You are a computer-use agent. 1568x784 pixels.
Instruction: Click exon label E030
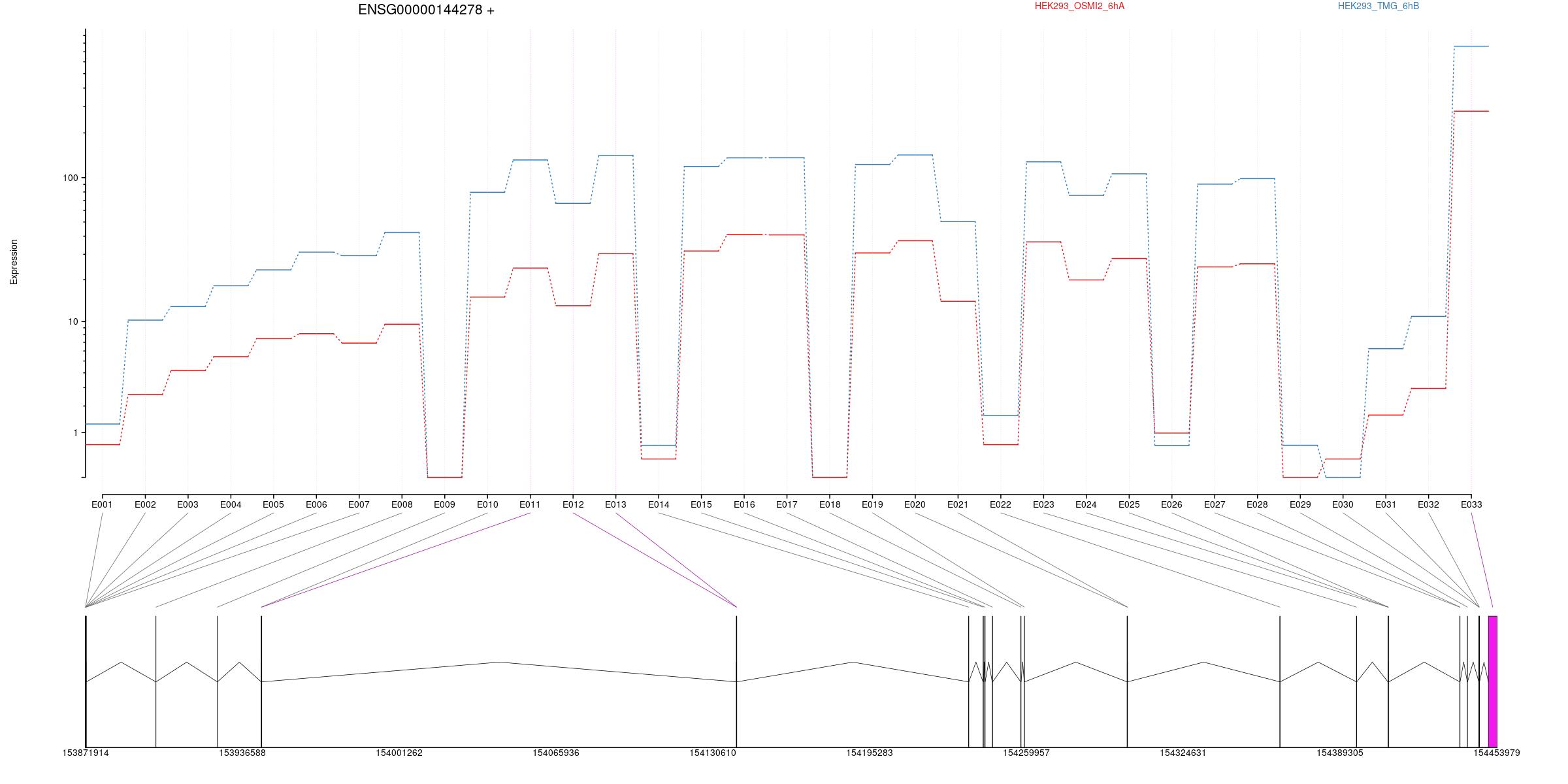coord(1343,504)
